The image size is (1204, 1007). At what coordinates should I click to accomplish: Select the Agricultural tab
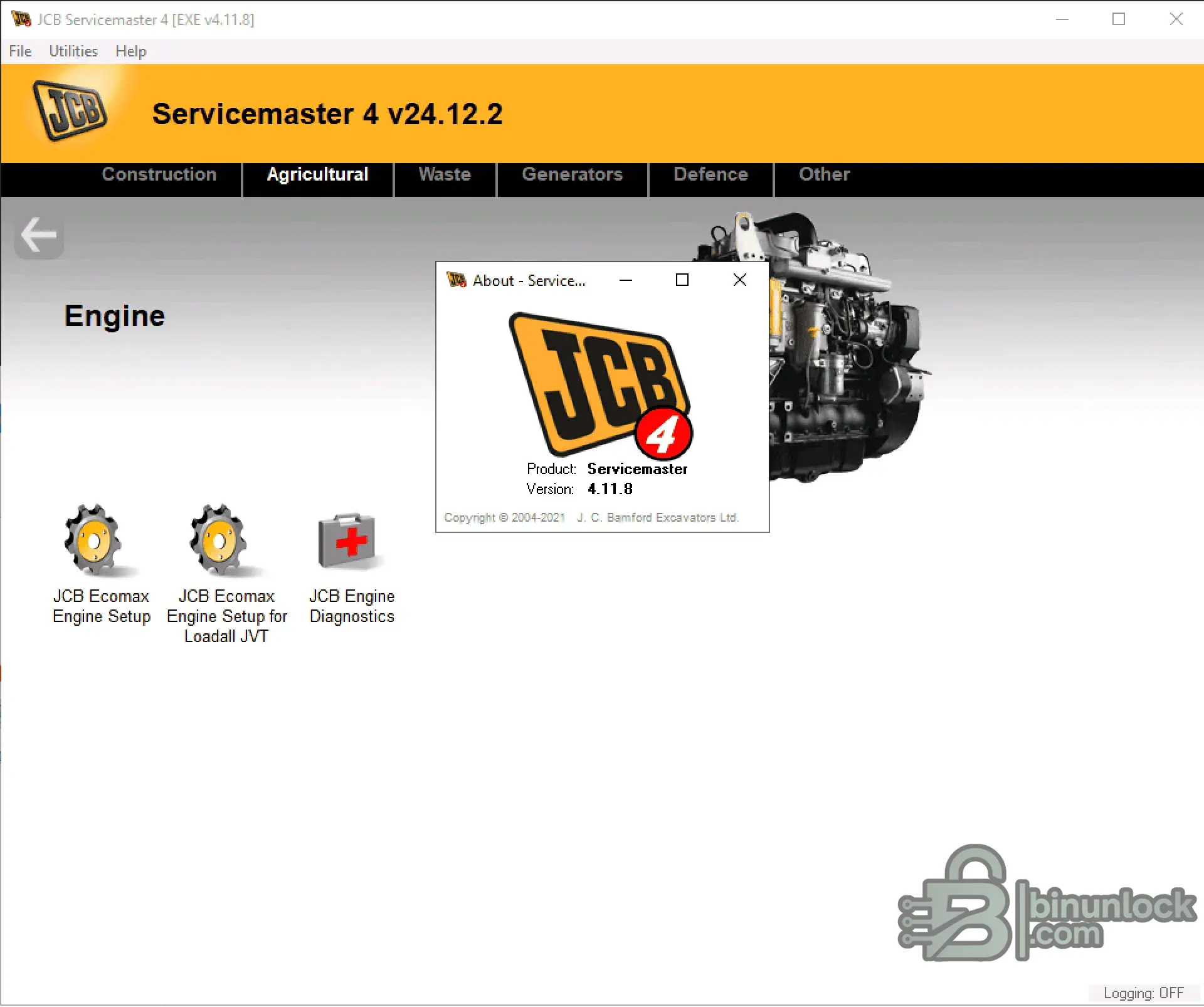click(317, 174)
